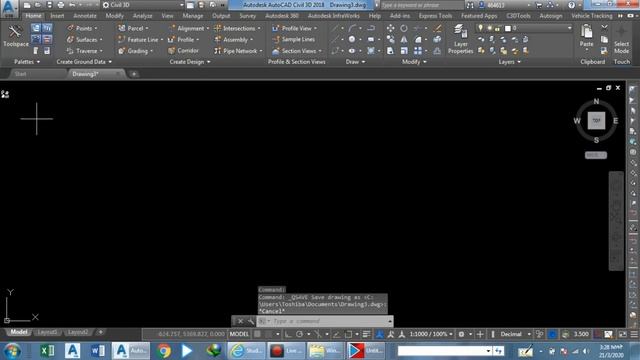
Task: Toggle grid display in the status bar
Action: (257, 334)
